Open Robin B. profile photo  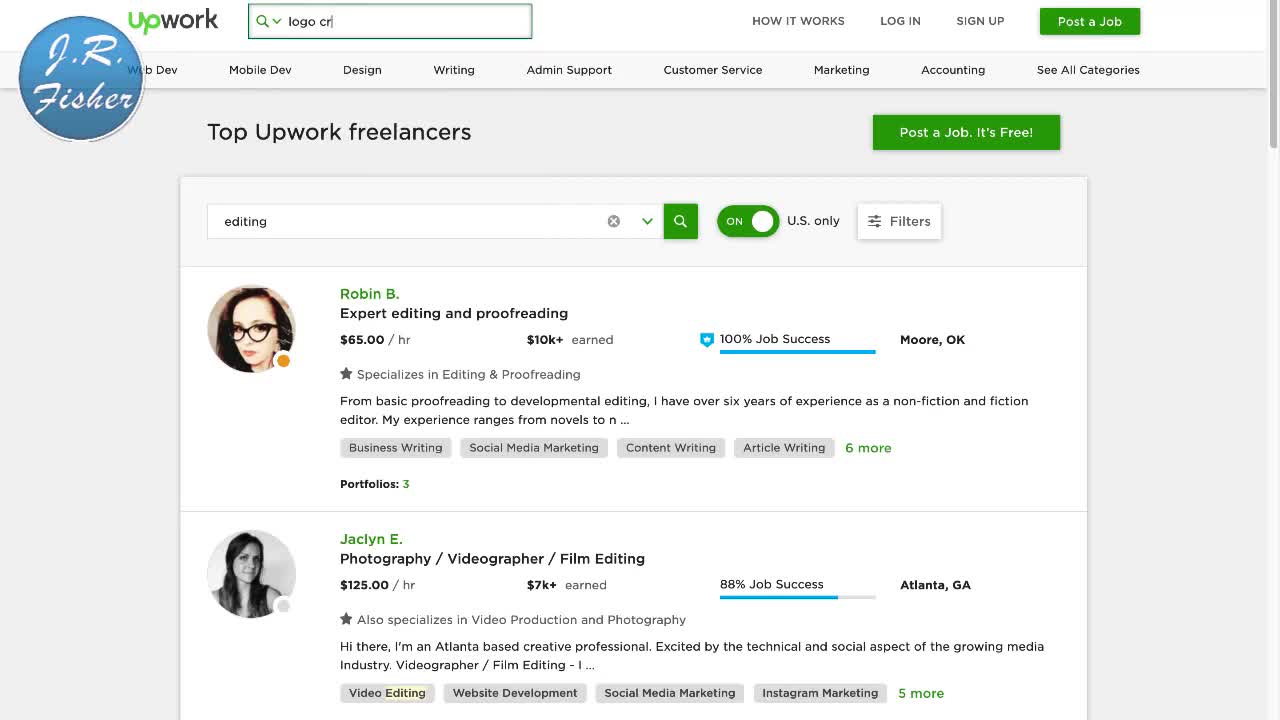(x=251, y=329)
